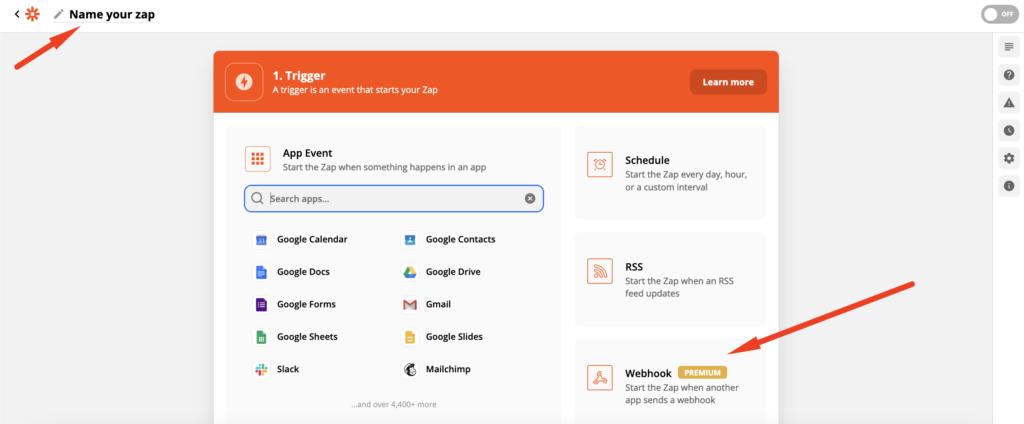
Task: Choose Google Sheets app label
Action: coord(307,336)
